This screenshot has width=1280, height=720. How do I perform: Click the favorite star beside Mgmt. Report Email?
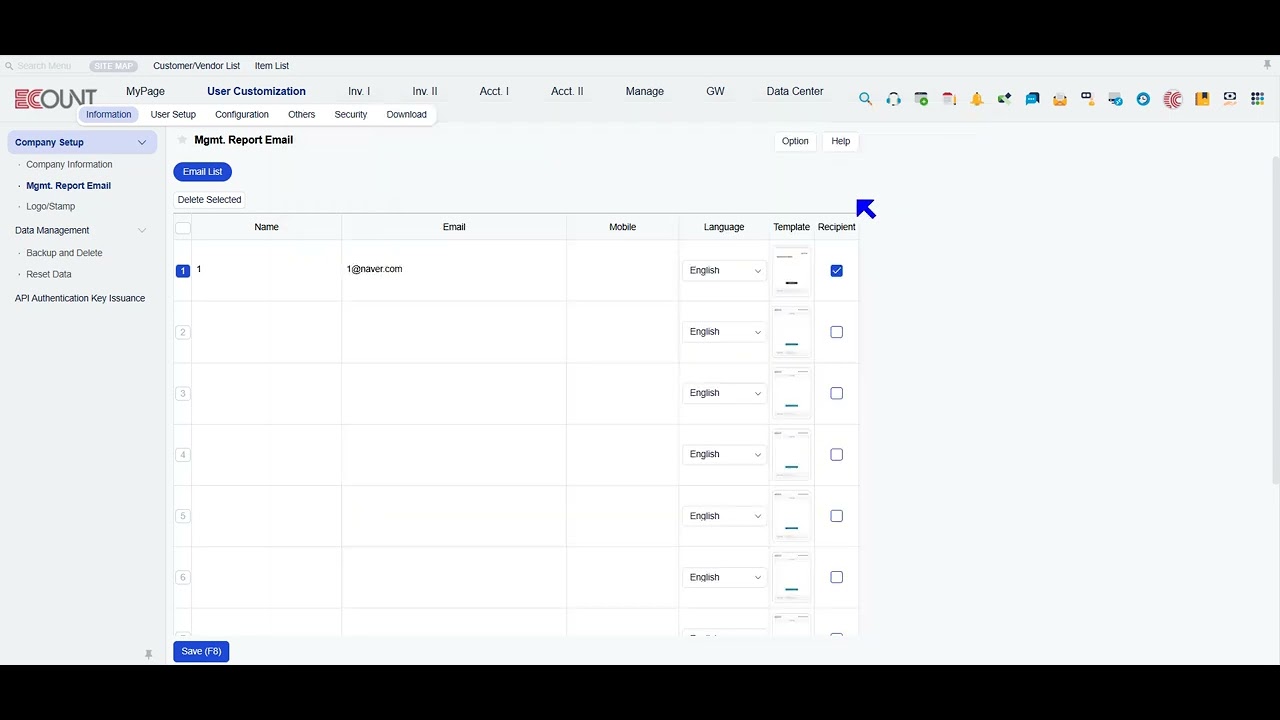pos(182,140)
